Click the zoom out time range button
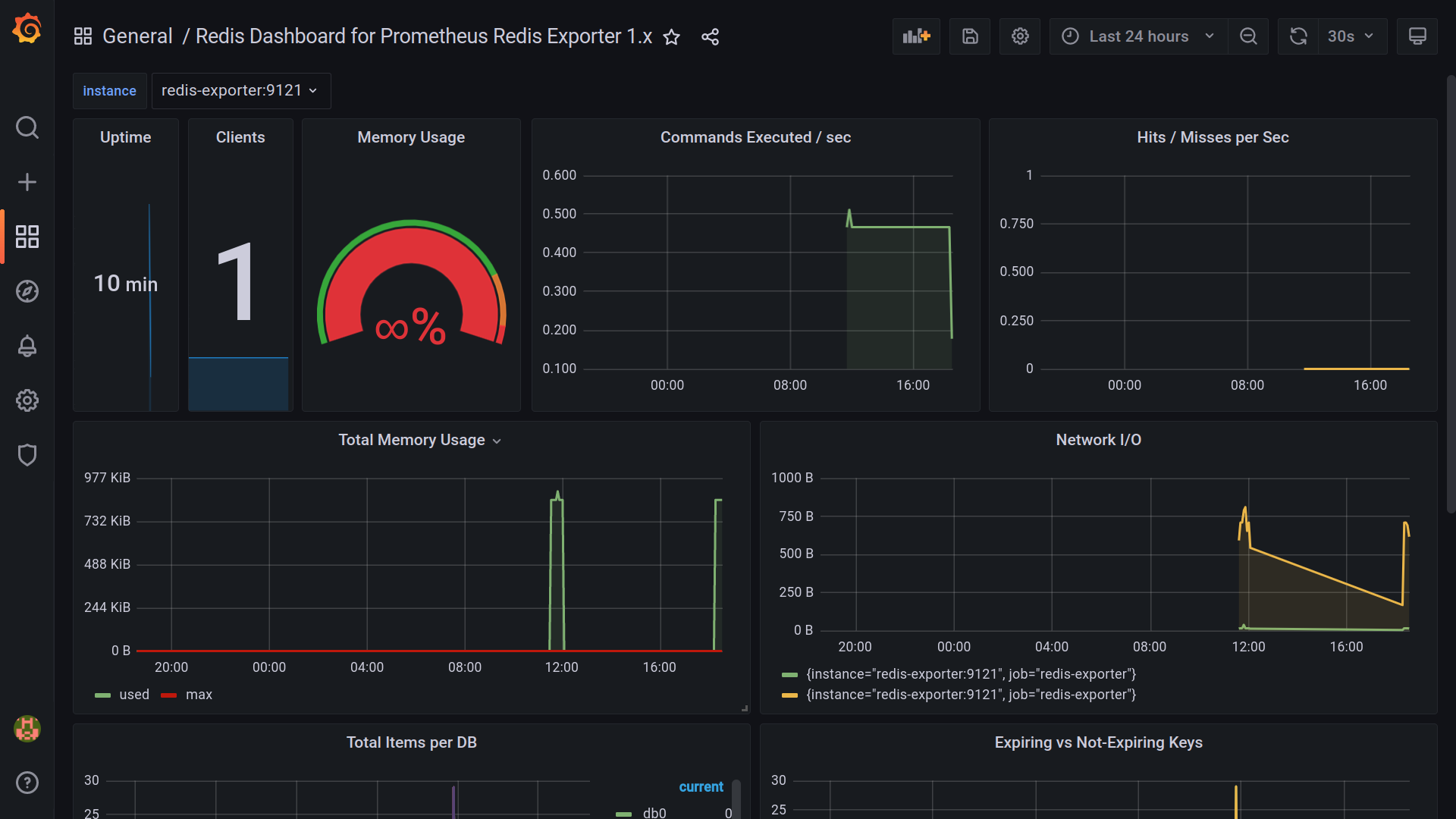The height and width of the screenshot is (819, 1456). pyautogui.click(x=1248, y=36)
